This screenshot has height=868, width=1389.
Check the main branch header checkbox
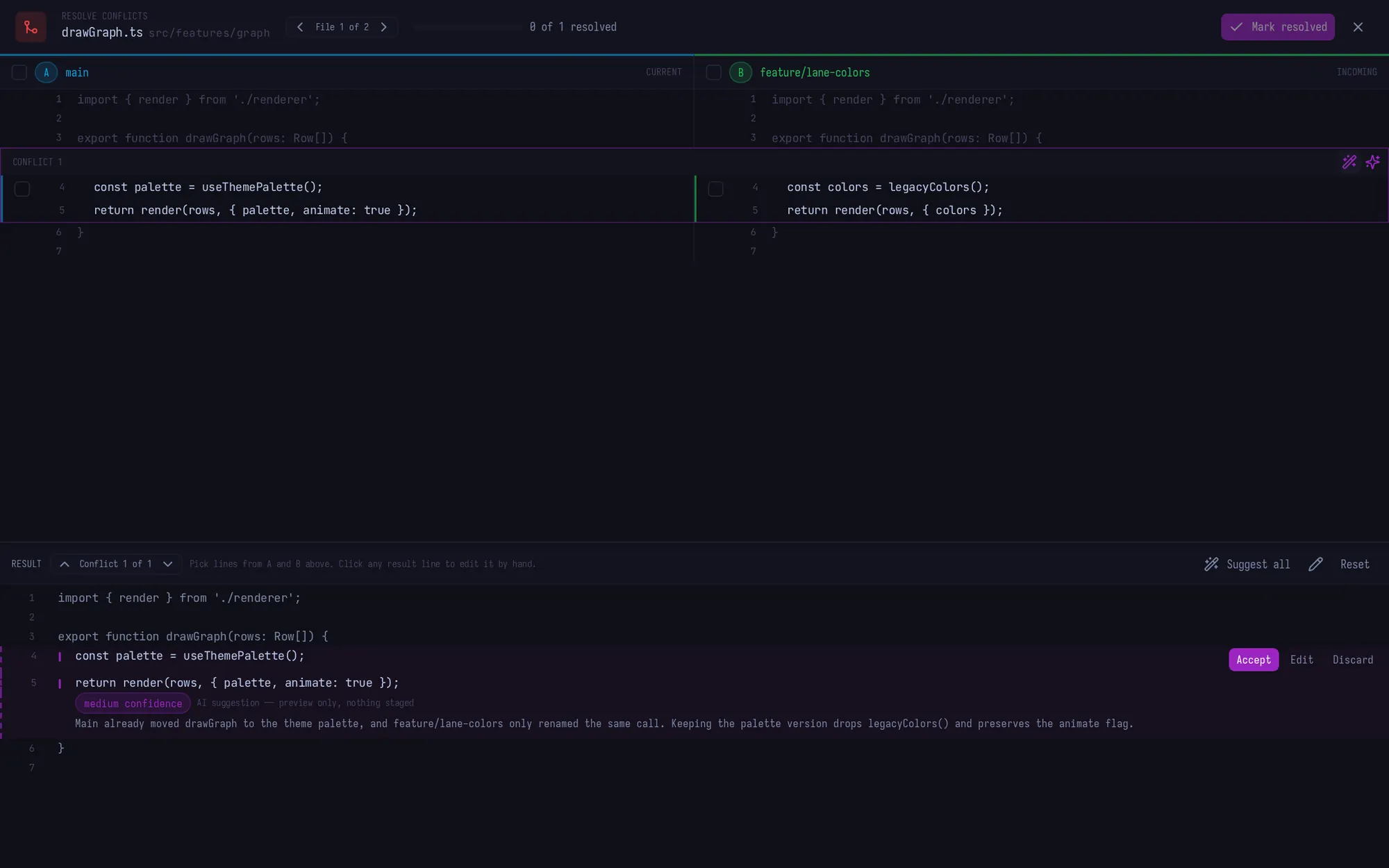19,72
